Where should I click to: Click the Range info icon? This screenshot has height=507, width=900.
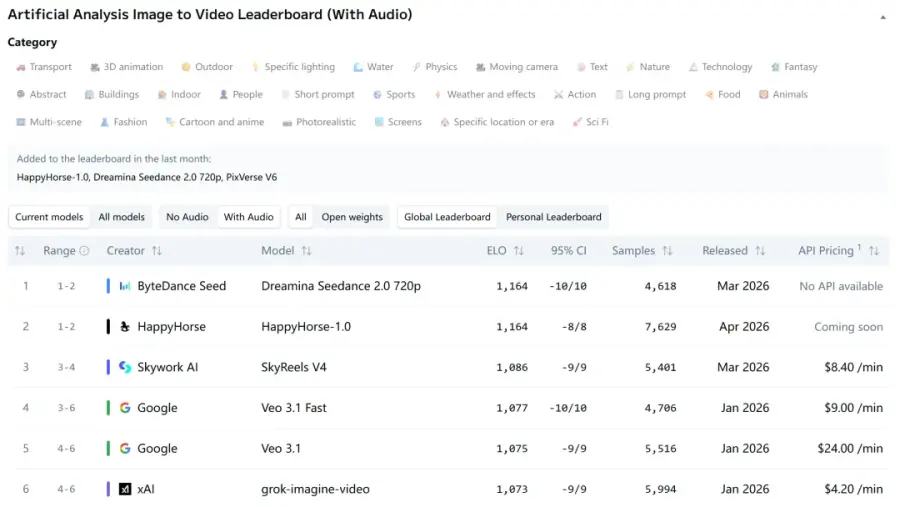(84, 251)
